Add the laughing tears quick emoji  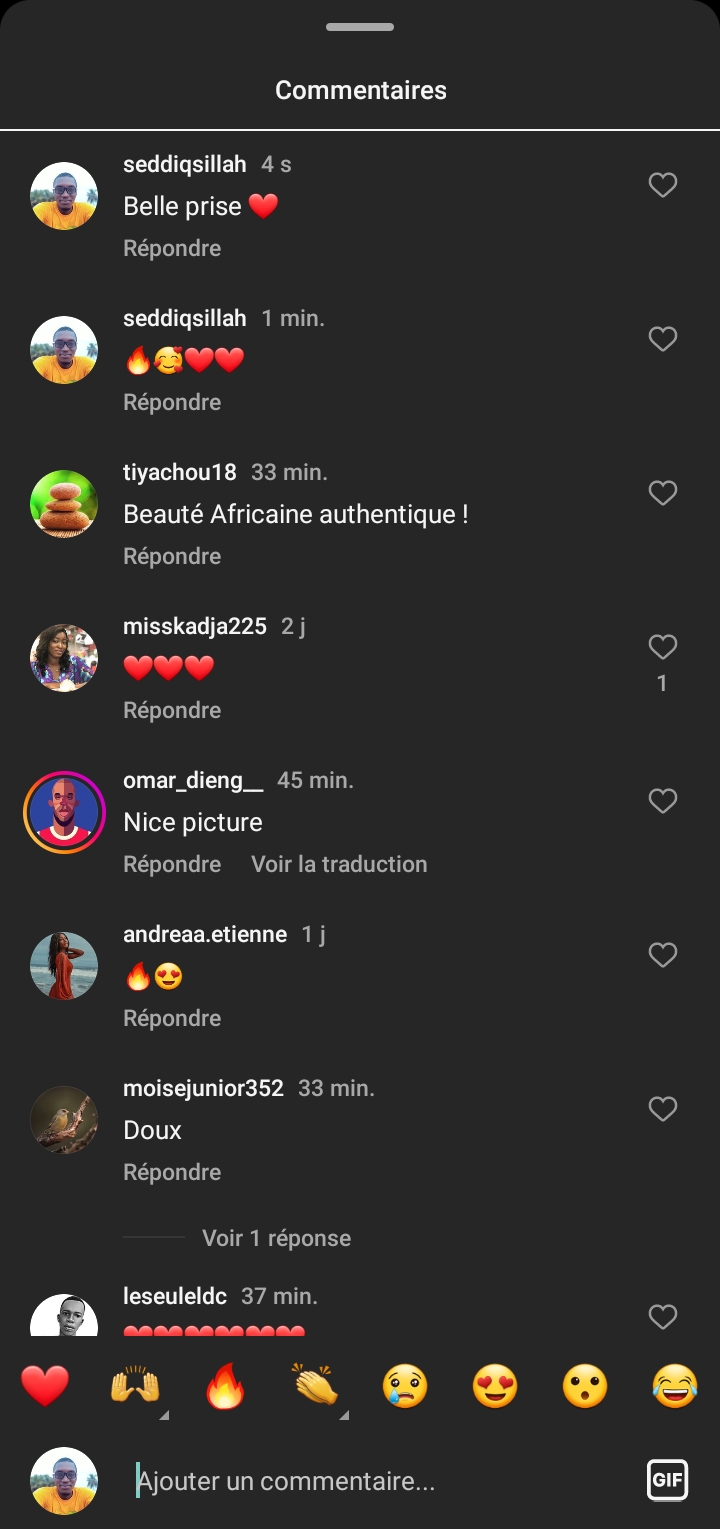point(675,1387)
